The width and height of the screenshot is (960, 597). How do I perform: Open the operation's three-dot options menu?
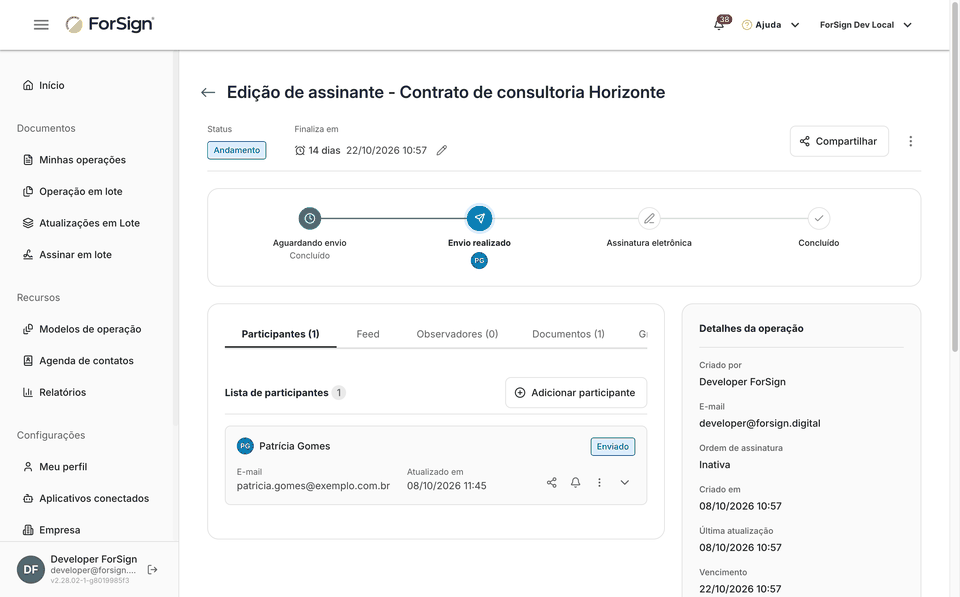[910, 141]
